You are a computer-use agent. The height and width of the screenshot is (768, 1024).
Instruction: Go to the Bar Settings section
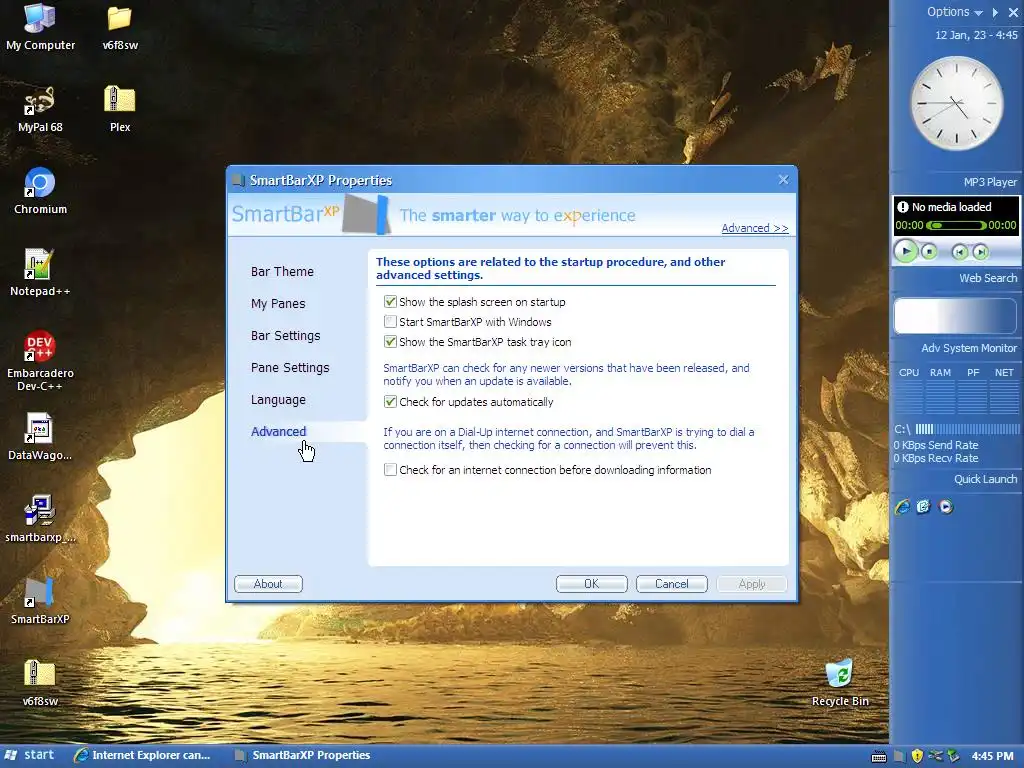[285, 336]
